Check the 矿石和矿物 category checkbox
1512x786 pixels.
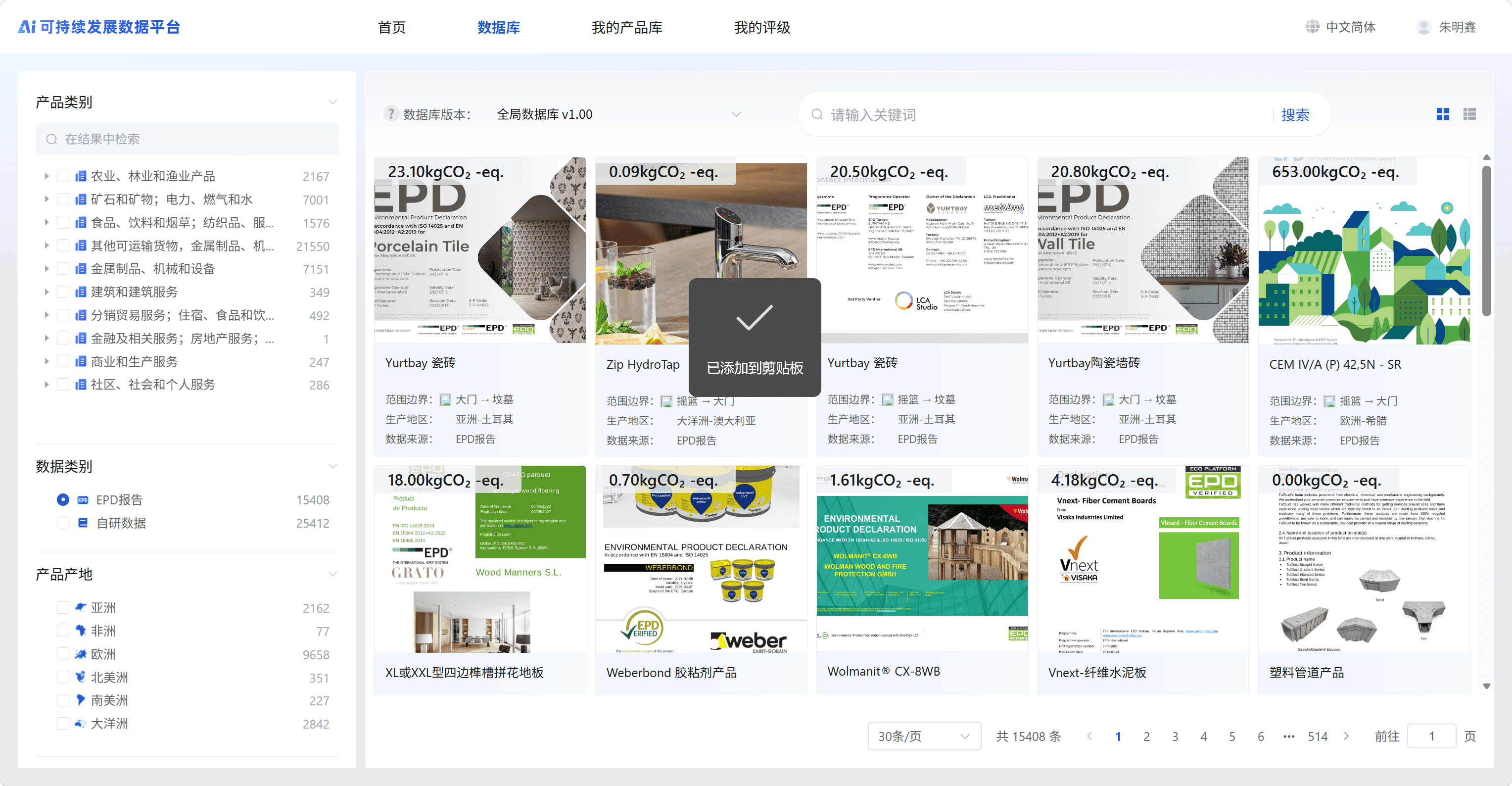63,199
